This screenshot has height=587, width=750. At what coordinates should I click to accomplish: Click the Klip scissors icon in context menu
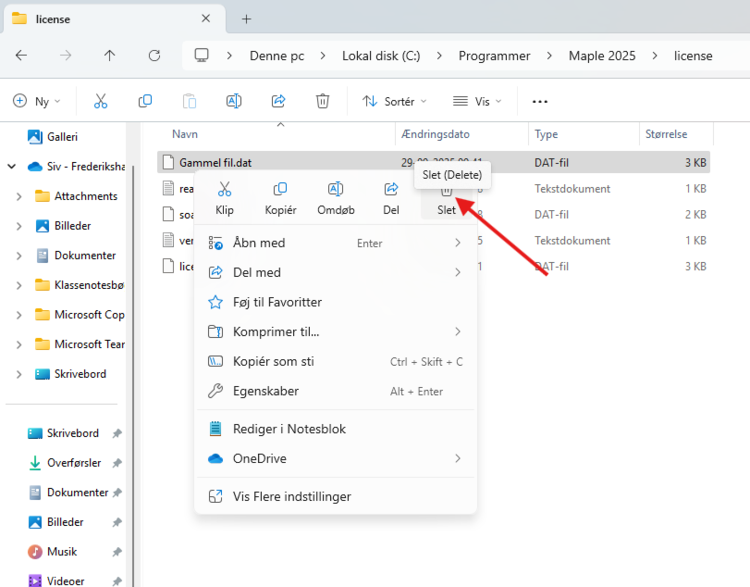224,190
